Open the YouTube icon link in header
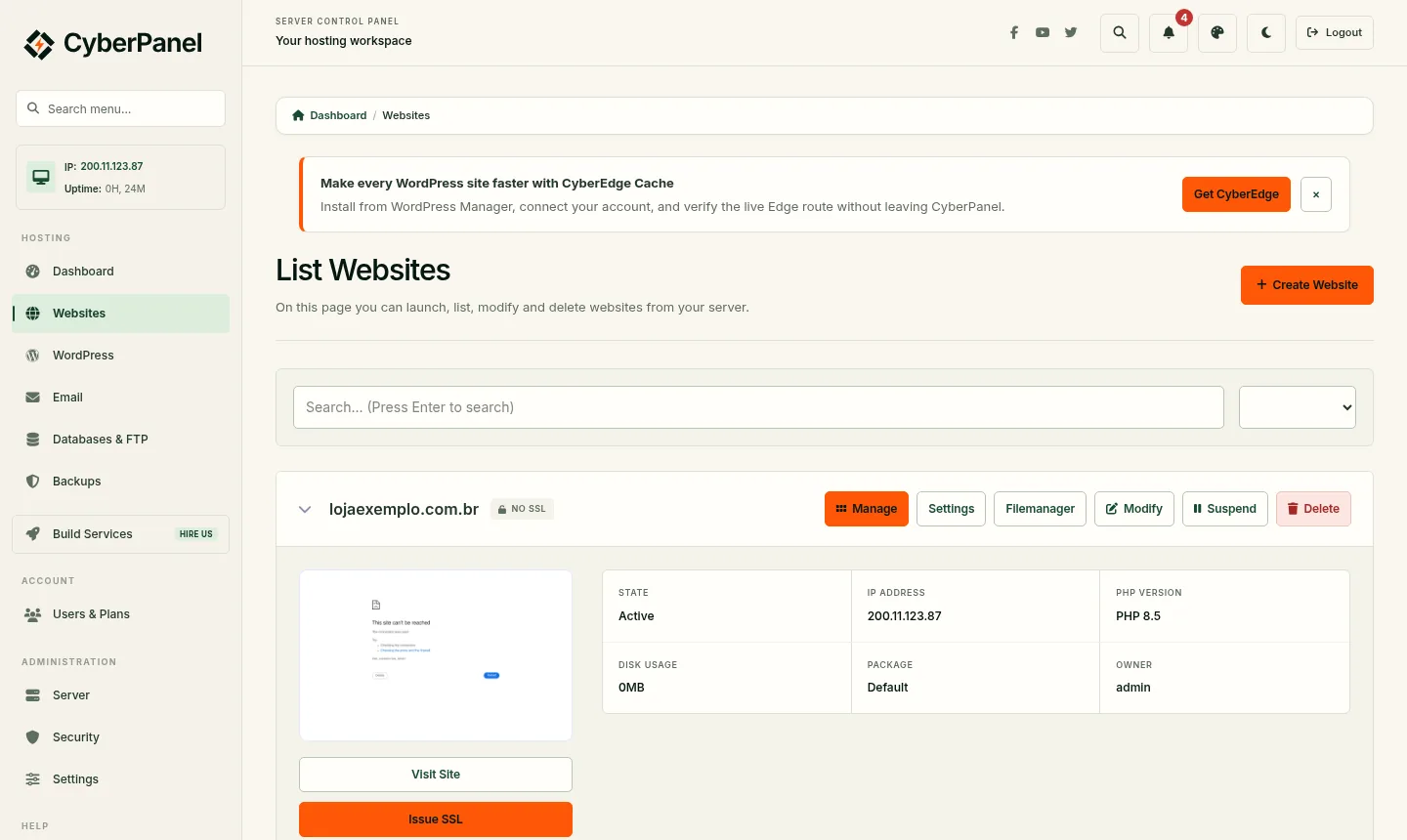 tap(1043, 32)
